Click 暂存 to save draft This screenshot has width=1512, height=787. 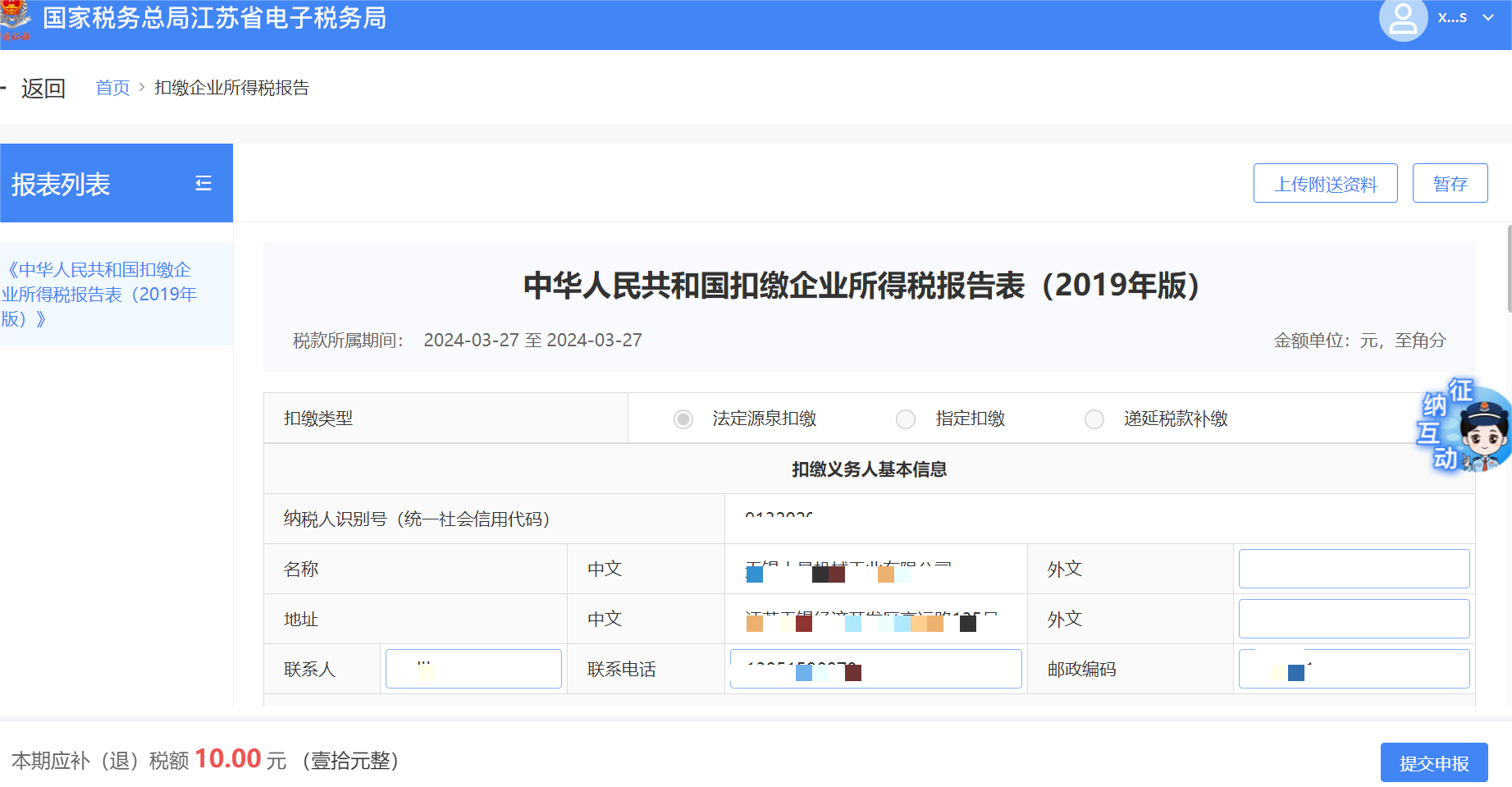pyautogui.click(x=1450, y=184)
